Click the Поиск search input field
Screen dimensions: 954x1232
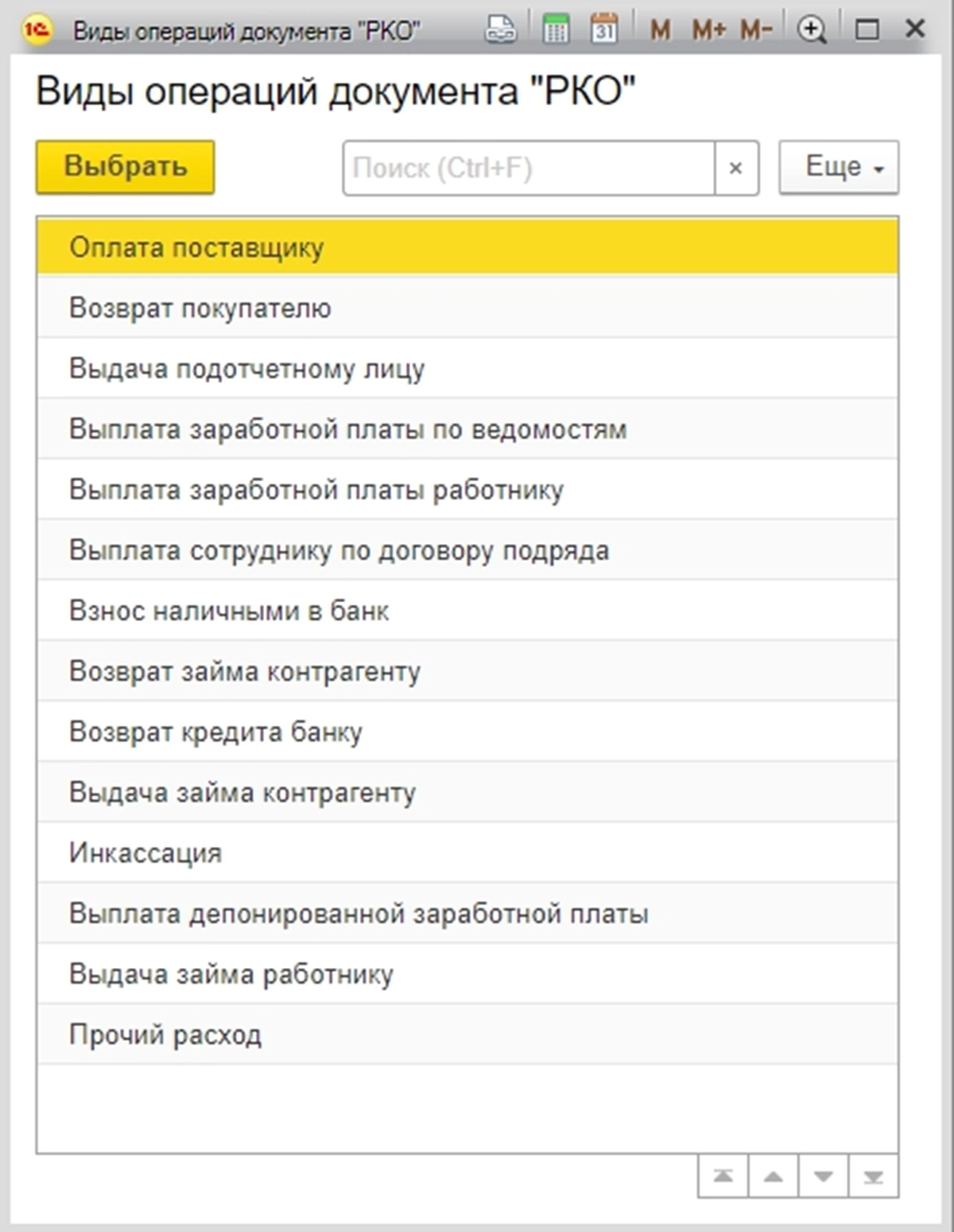529,168
